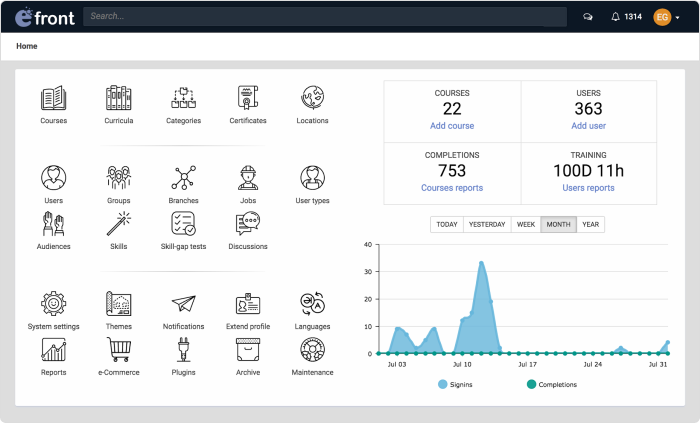700x423 pixels.
Task: Click the Jul 17 axis label
Action: tap(527, 365)
